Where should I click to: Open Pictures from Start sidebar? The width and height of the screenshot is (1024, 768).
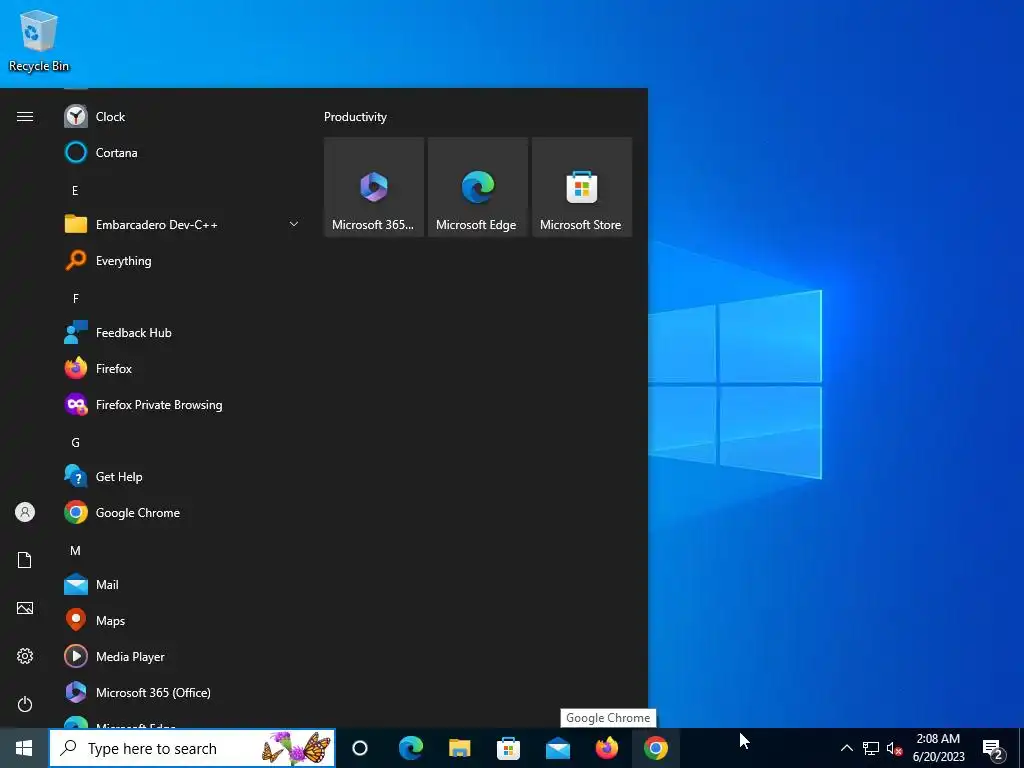pos(25,608)
